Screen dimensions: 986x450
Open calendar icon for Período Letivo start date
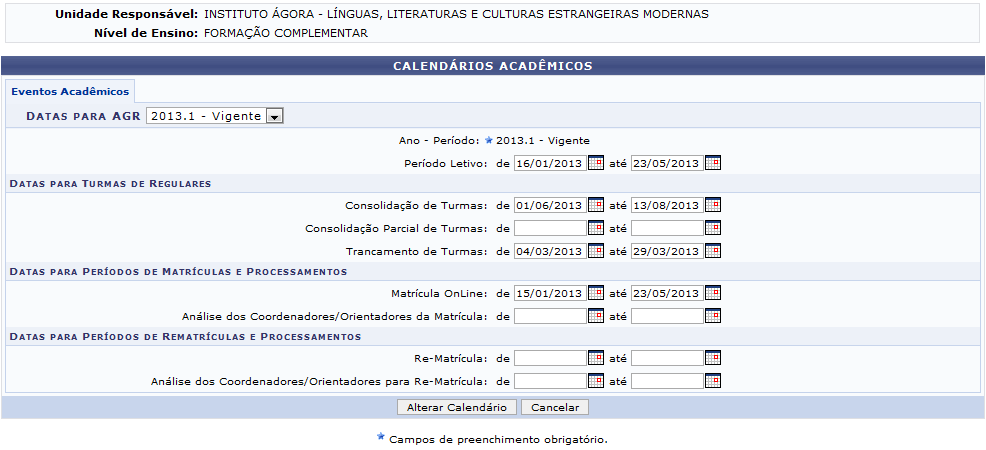[x=595, y=163]
